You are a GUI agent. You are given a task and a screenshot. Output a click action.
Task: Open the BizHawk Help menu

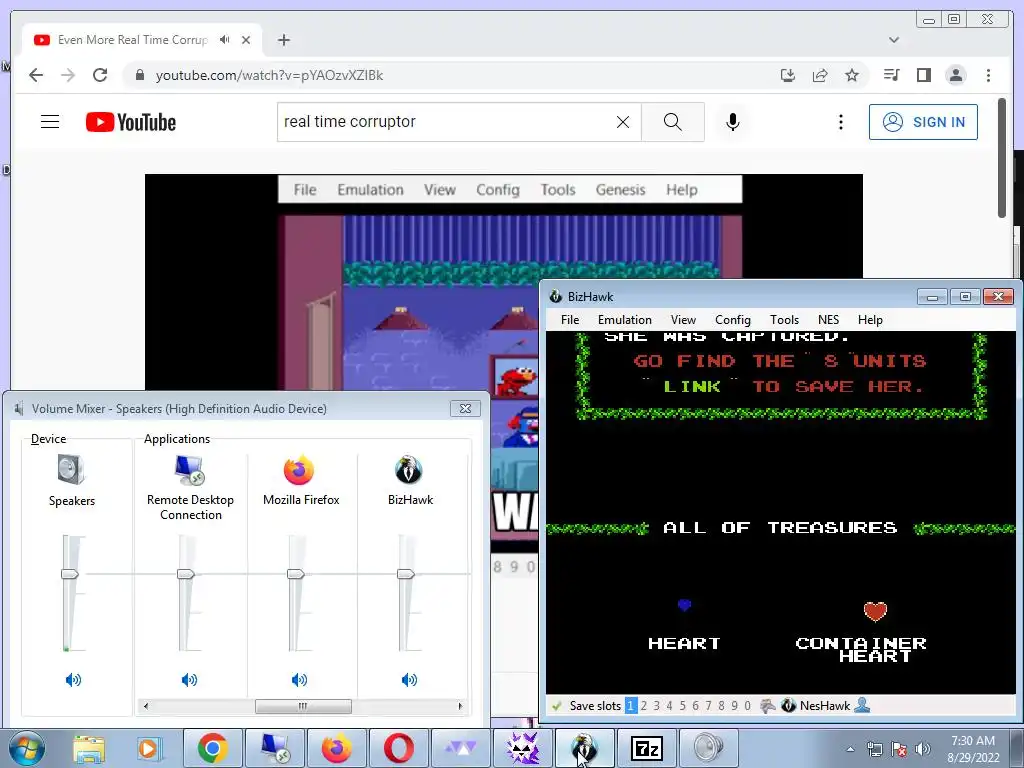[x=870, y=319]
